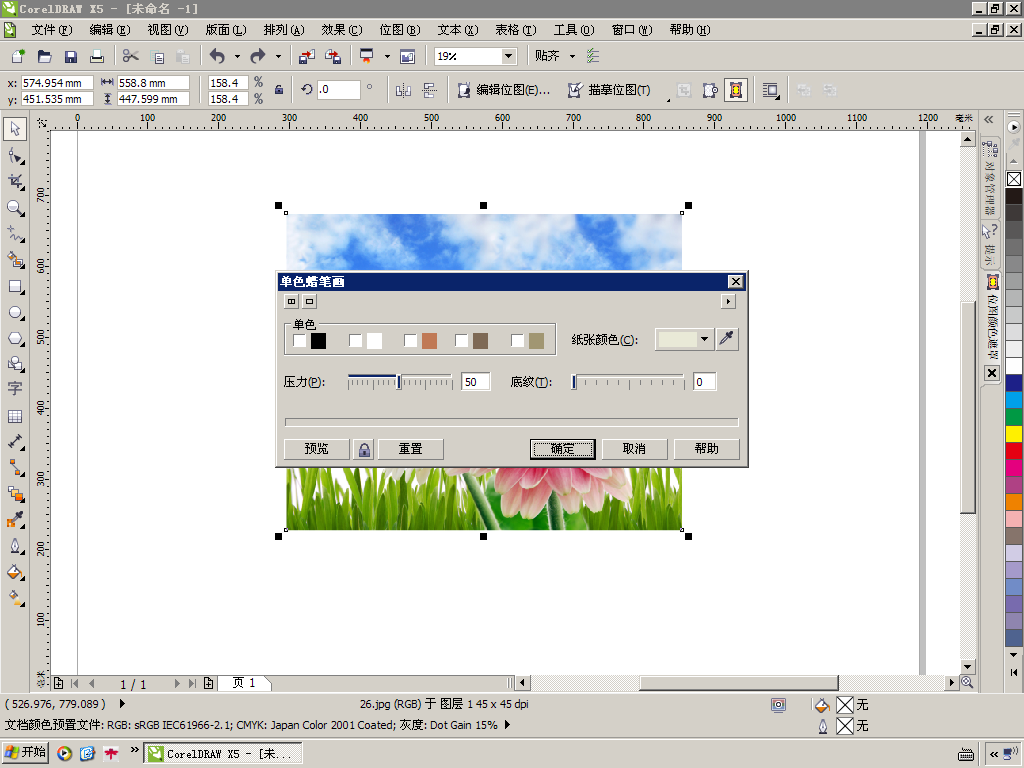Select the Pick tool in toolbox
The height and width of the screenshot is (768, 1024).
pyautogui.click(x=15, y=129)
